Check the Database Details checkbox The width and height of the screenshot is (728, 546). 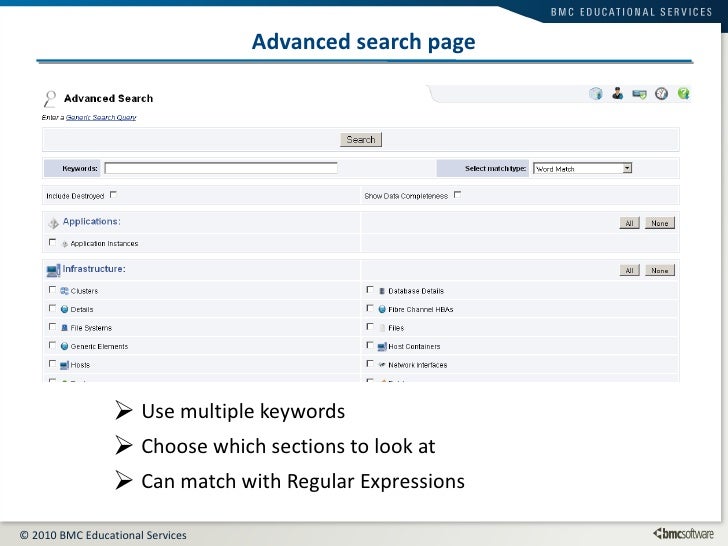[x=370, y=290]
